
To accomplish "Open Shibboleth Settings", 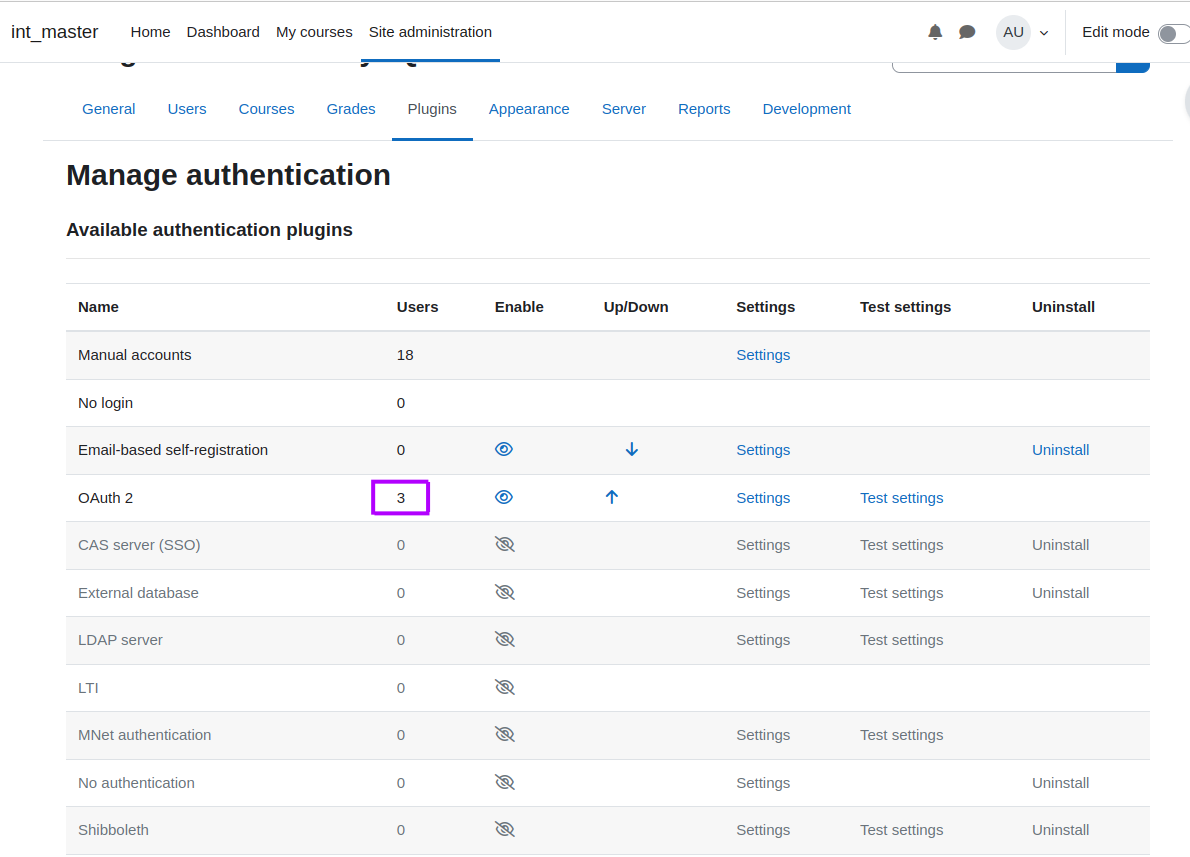I will coord(763,830).
